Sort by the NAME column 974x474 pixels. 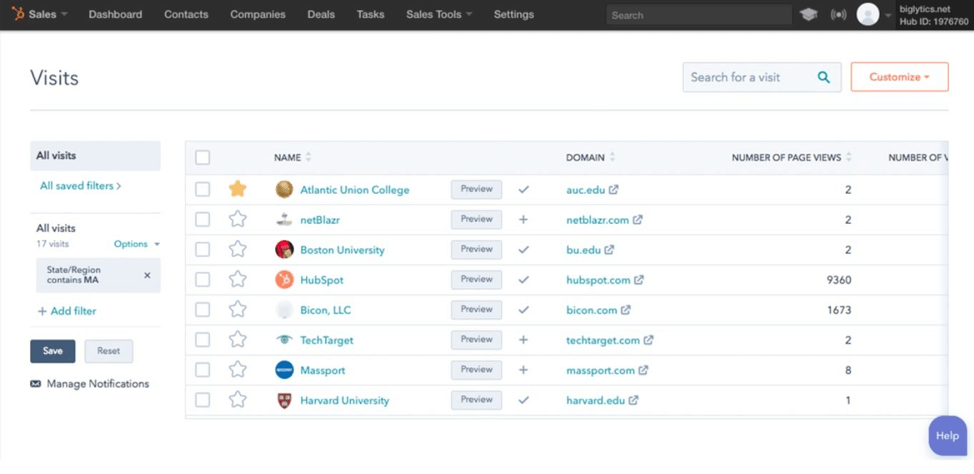293,158
